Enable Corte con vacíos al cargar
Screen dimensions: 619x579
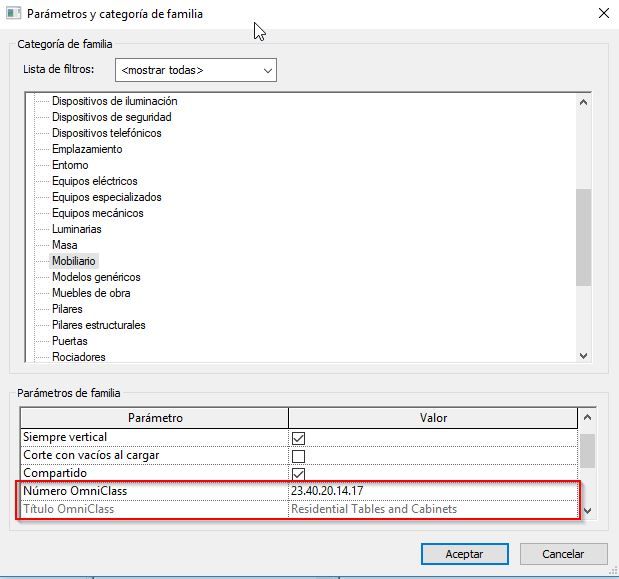(x=298, y=456)
